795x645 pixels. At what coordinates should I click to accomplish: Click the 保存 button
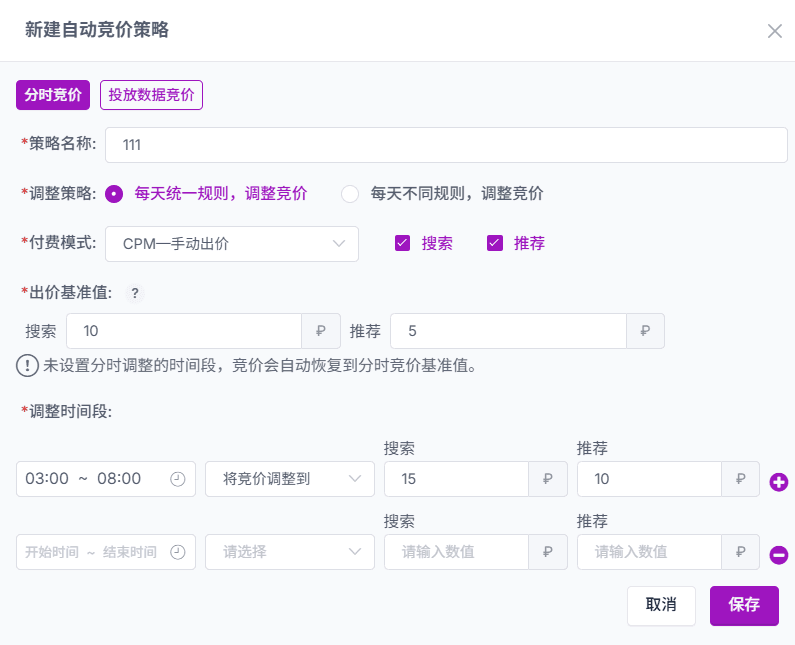pos(744,606)
